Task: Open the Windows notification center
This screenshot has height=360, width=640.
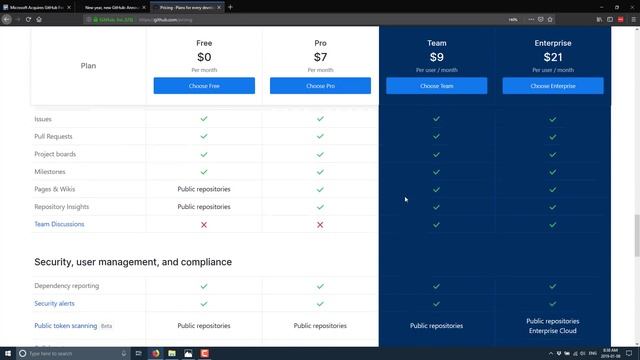Action: click(629, 353)
